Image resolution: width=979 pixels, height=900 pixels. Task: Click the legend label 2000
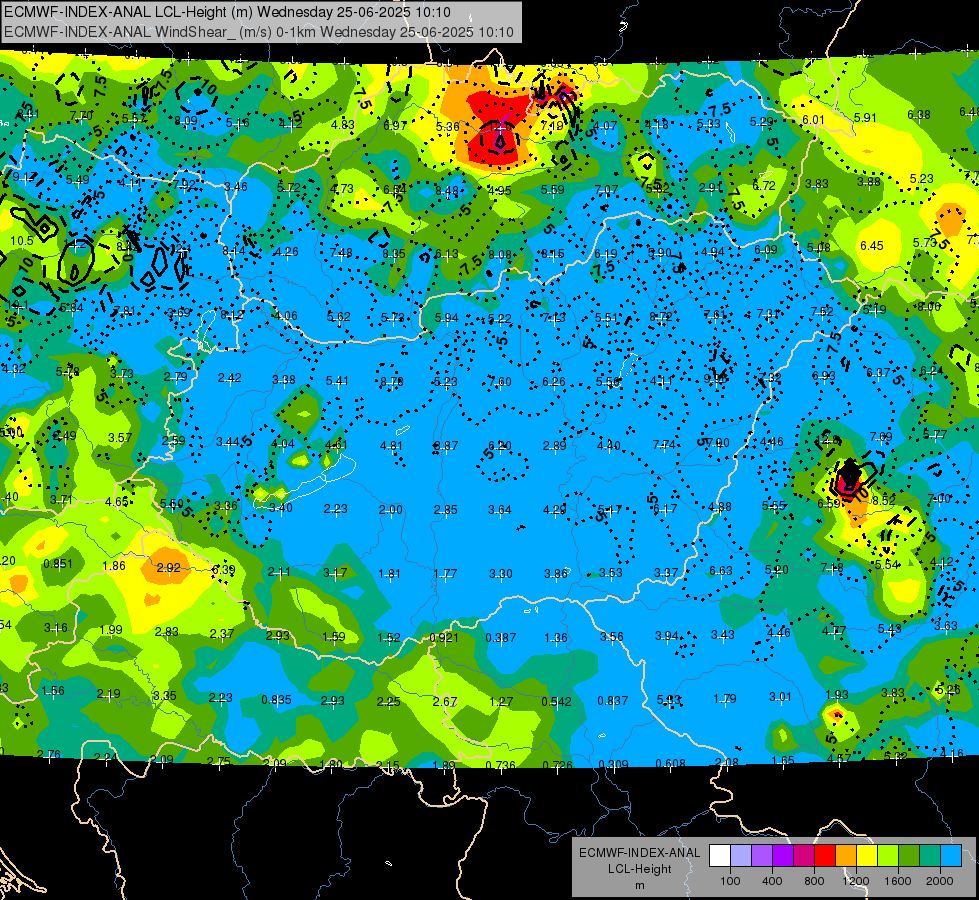click(x=940, y=881)
